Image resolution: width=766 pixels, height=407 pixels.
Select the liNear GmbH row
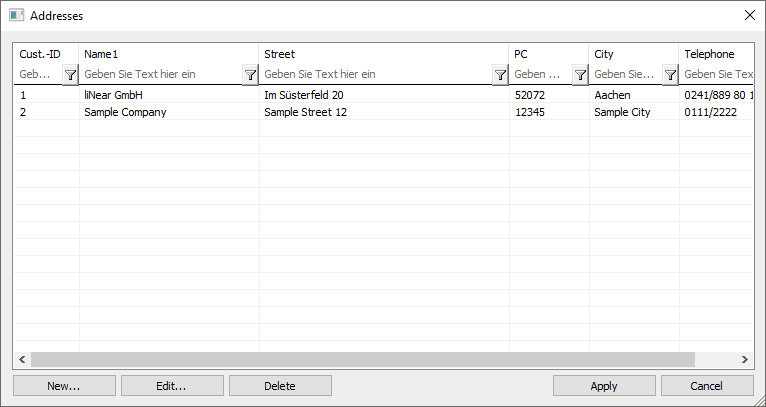point(383,95)
